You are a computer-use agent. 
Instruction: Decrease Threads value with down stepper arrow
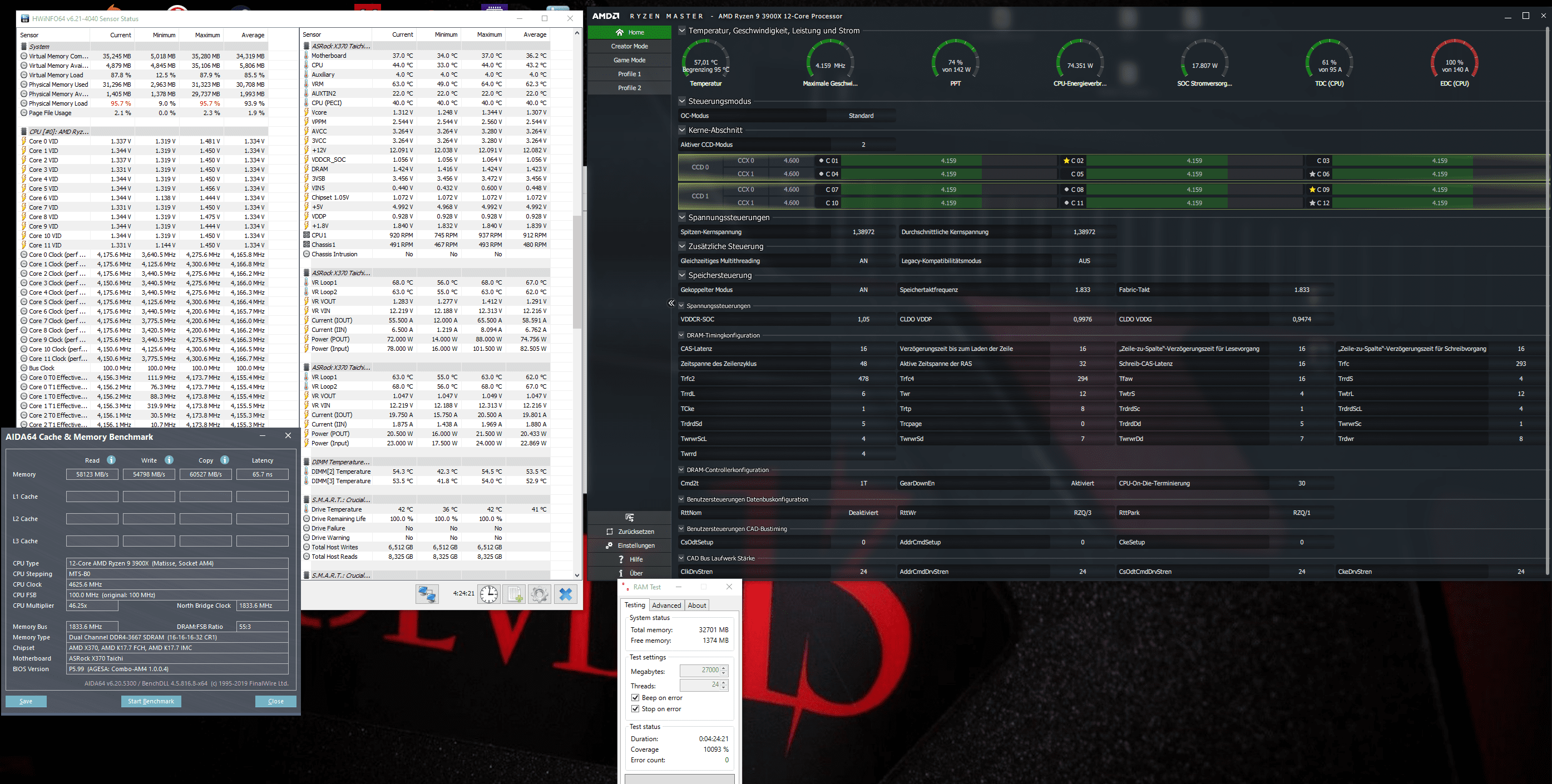pos(724,688)
